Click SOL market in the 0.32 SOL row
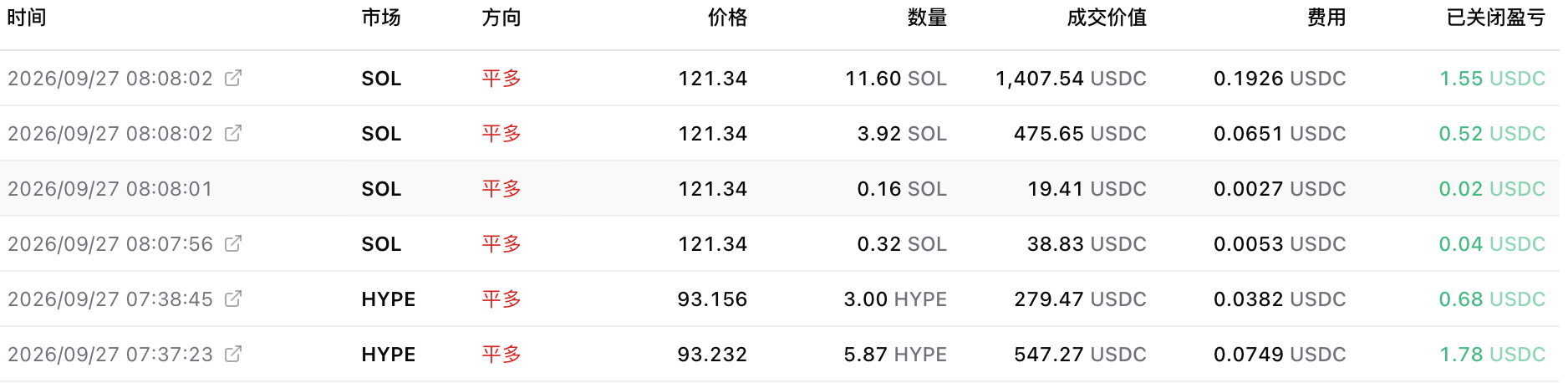Screen dimensions: 1568x383 [x=381, y=244]
